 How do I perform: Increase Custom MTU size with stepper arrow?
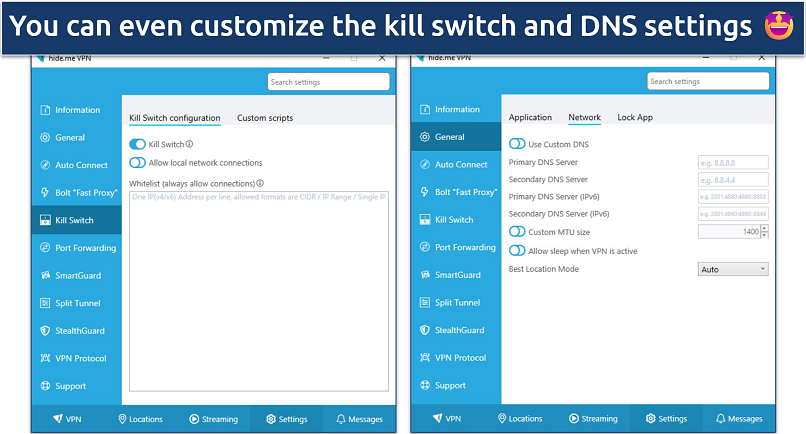coord(765,228)
